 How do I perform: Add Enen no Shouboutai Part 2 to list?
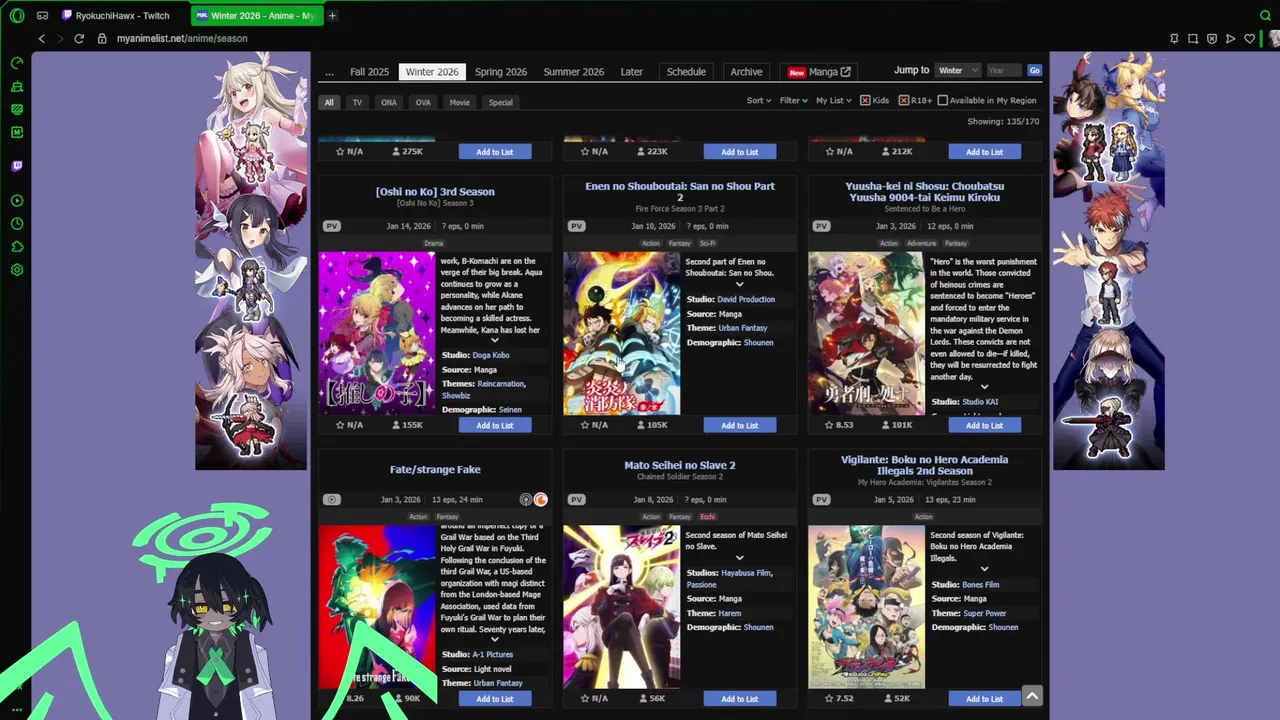point(740,425)
